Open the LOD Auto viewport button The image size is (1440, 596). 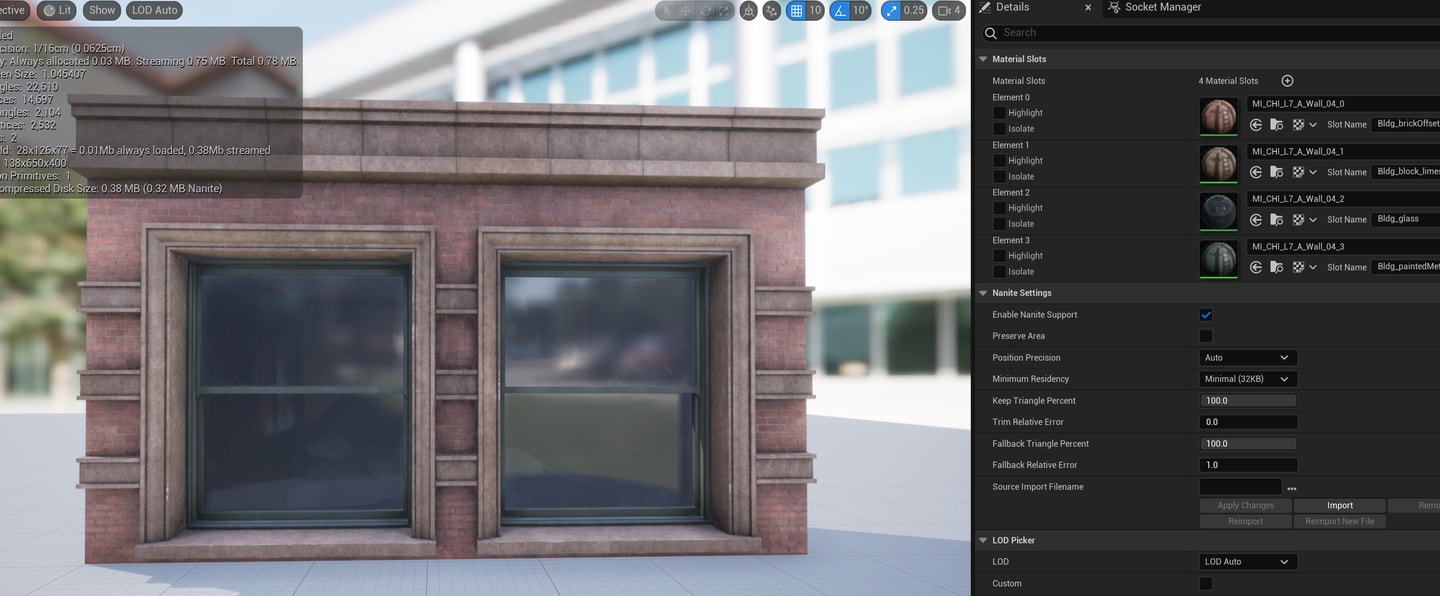coord(154,11)
